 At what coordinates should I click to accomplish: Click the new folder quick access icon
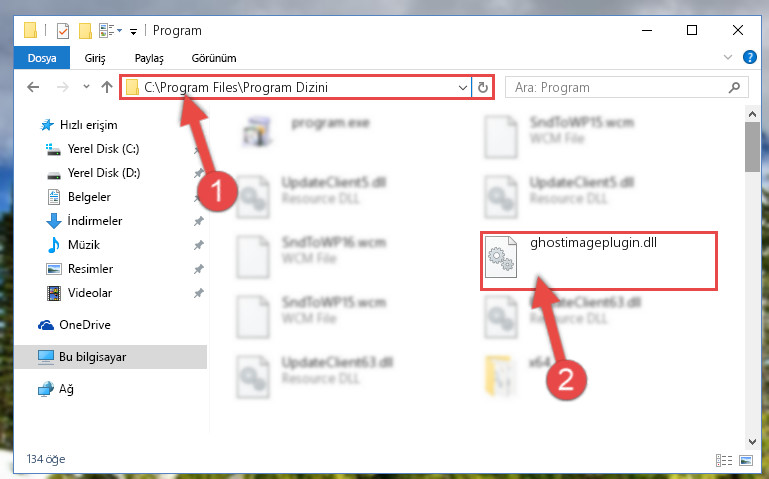(85, 31)
